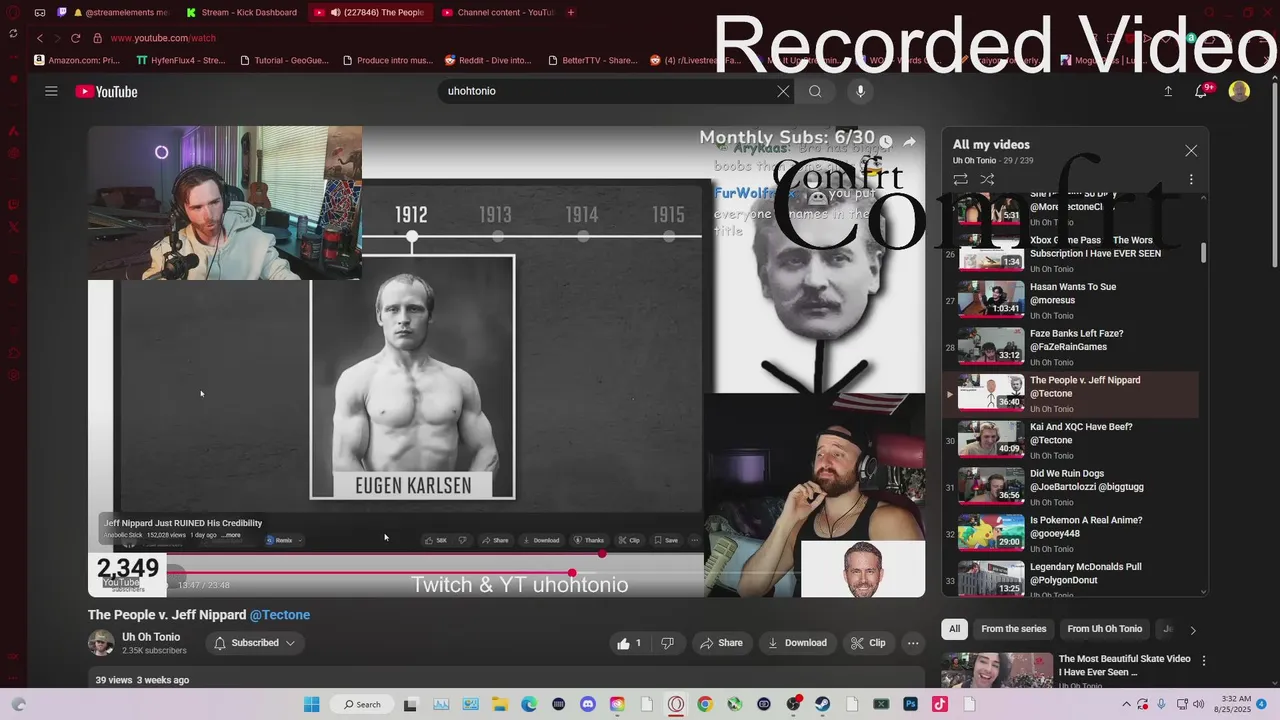The image size is (1280, 720).
Task: Open The Most Beautiful Skate Video recommendation
Action: (1124, 665)
